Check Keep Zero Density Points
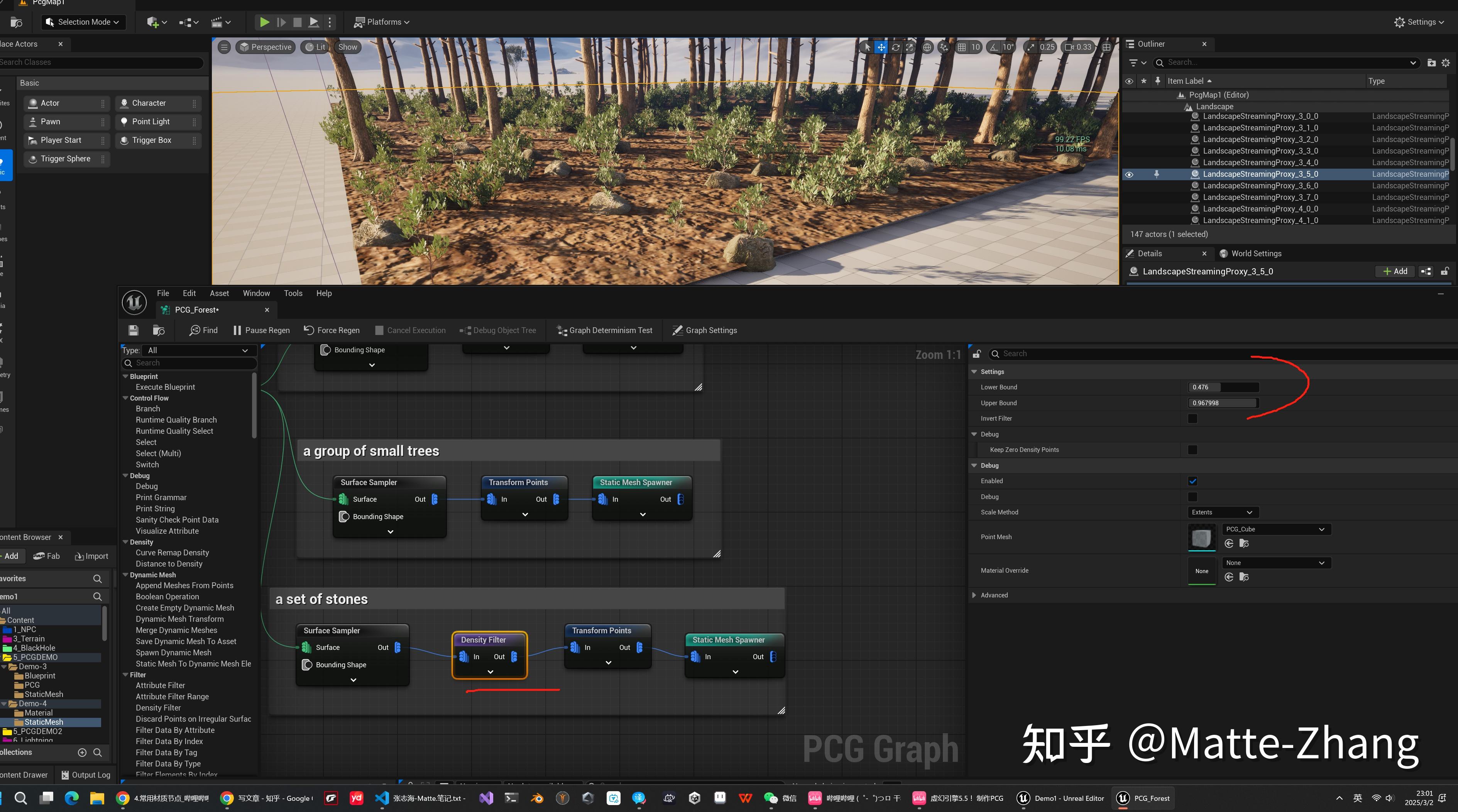 click(1192, 449)
